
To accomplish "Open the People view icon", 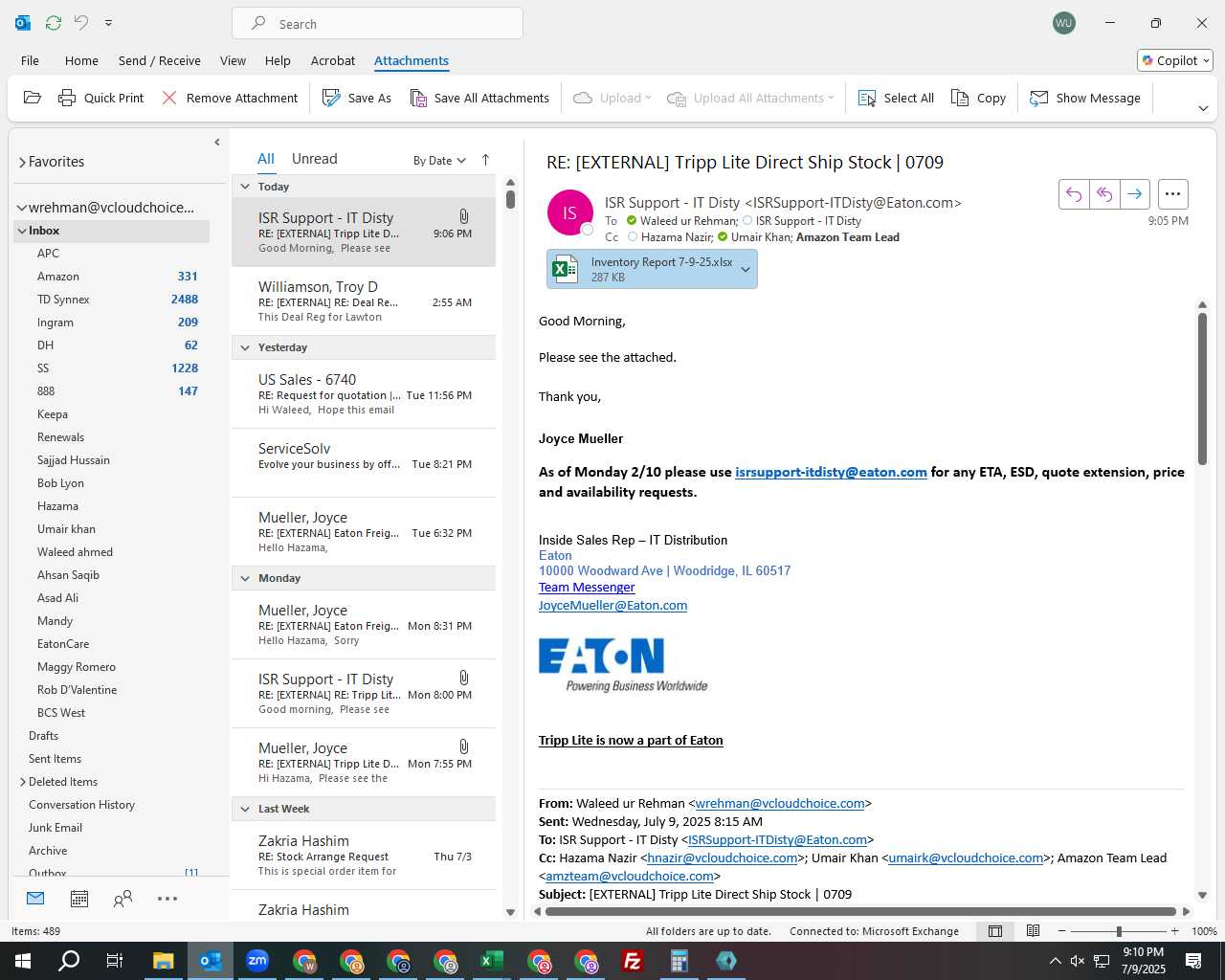I will coord(122,899).
